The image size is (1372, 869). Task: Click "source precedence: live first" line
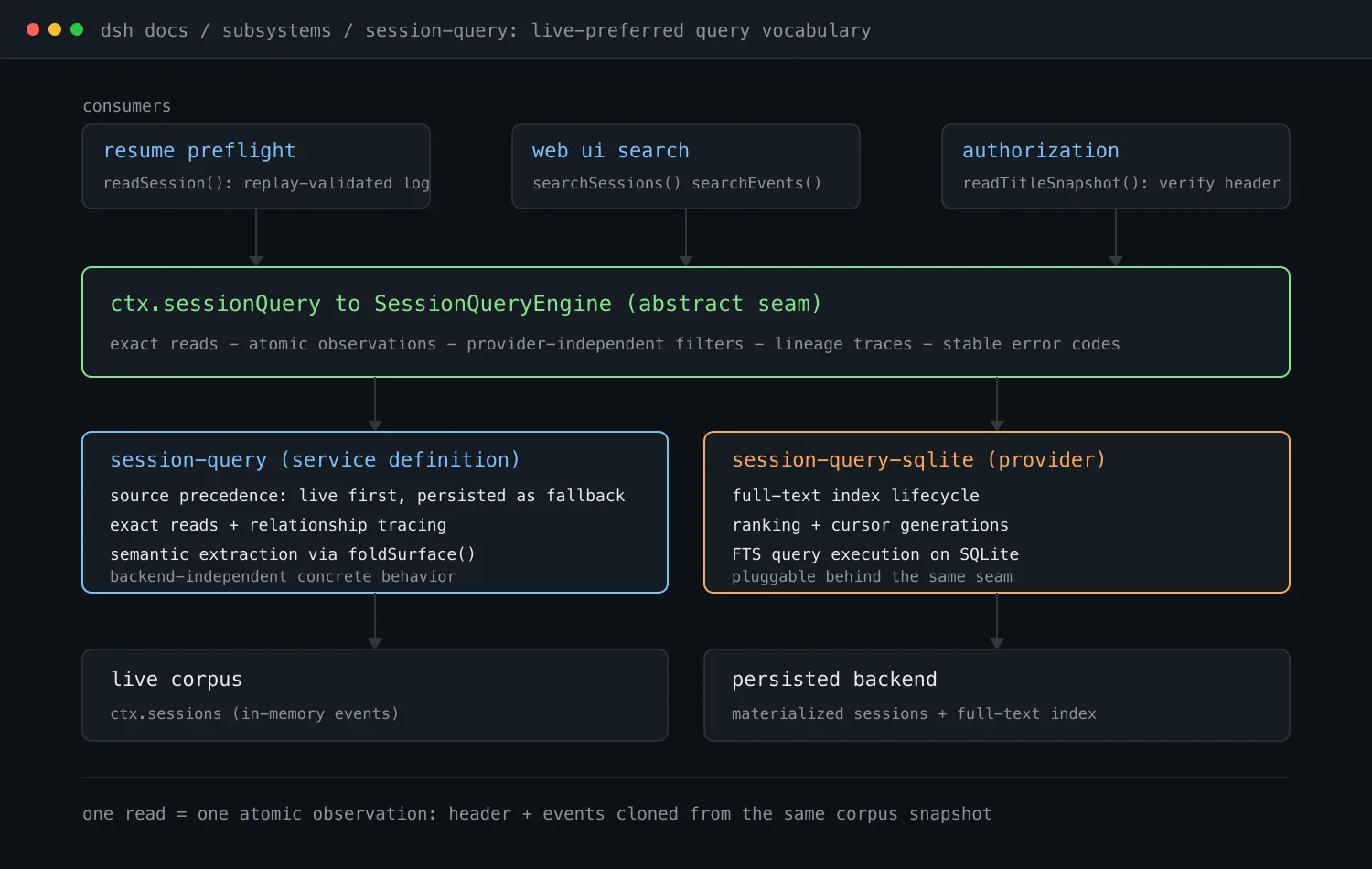368,496
